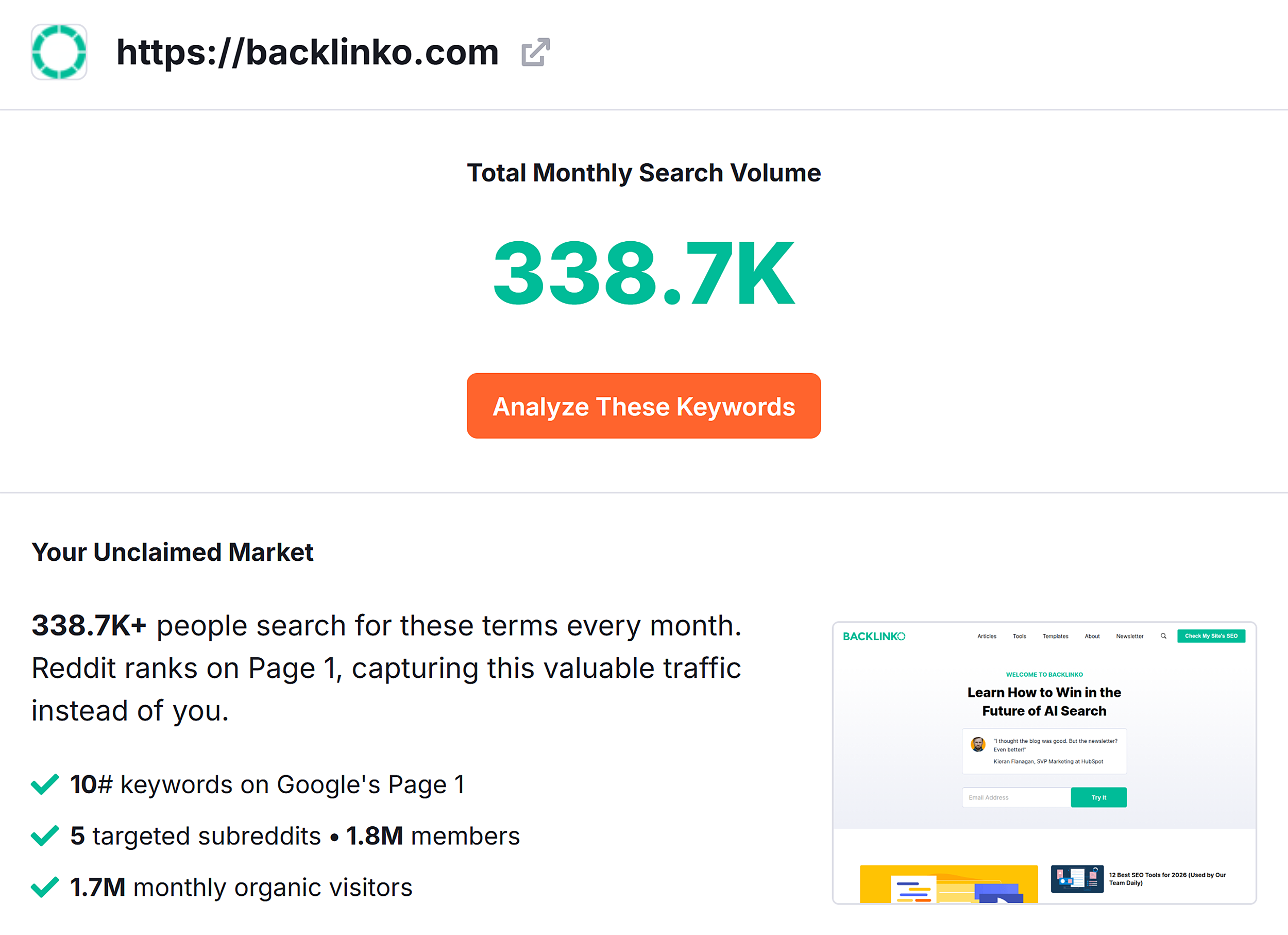The height and width of the screenshot is (935, 1288).
Task: Open the Newsletter menu item
Action: tap(1129, 636)
